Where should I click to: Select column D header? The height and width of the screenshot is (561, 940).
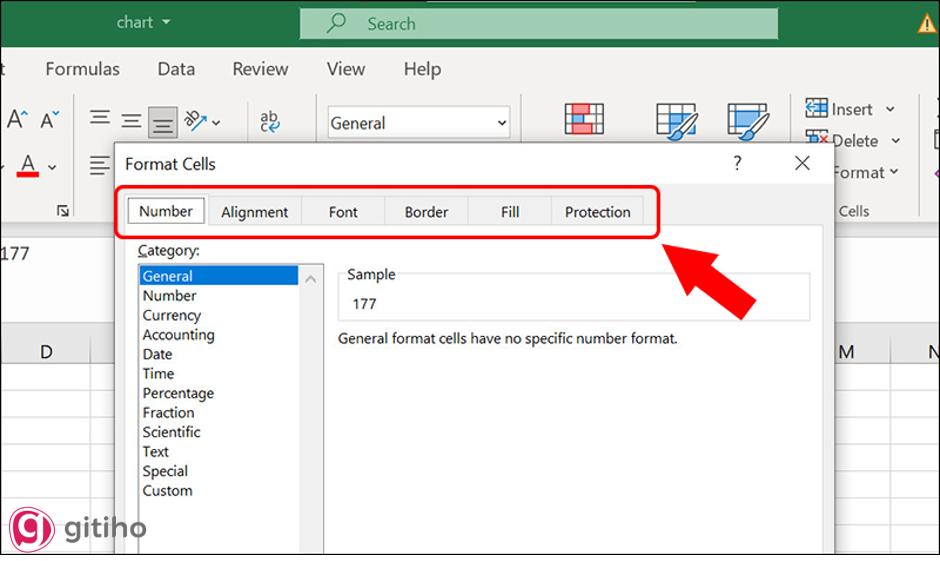46,351
